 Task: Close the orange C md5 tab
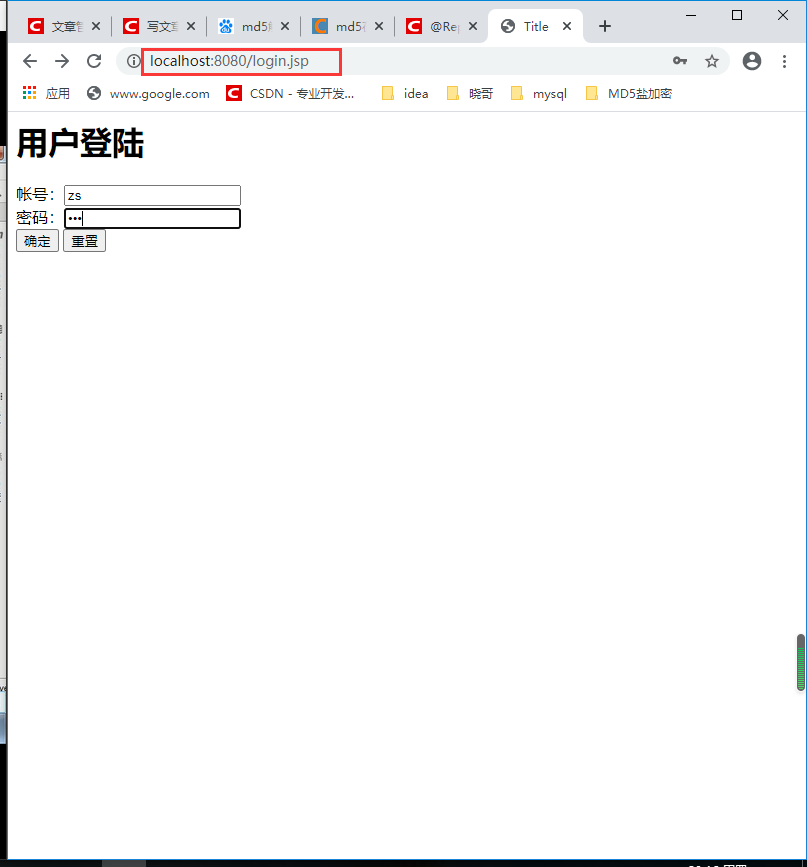(379, 26)
